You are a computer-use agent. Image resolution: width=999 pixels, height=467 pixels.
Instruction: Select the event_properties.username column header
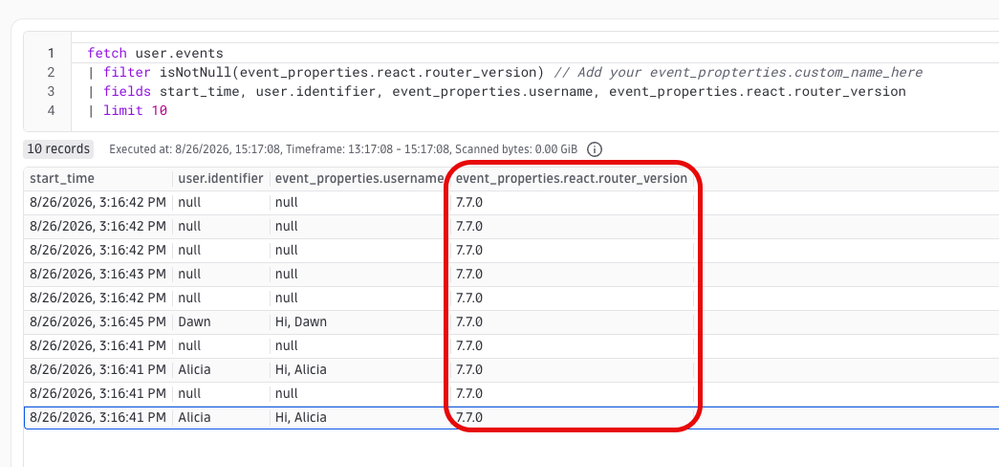coord(359,178)
